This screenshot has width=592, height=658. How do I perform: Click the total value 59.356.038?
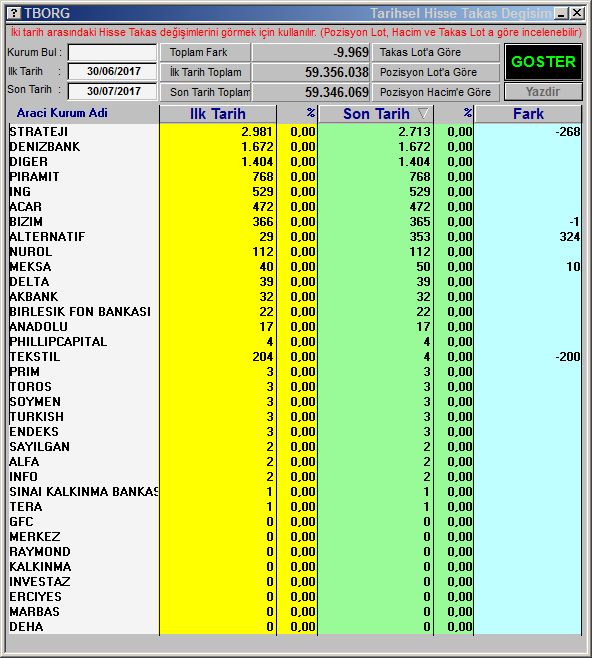(311, 72)
